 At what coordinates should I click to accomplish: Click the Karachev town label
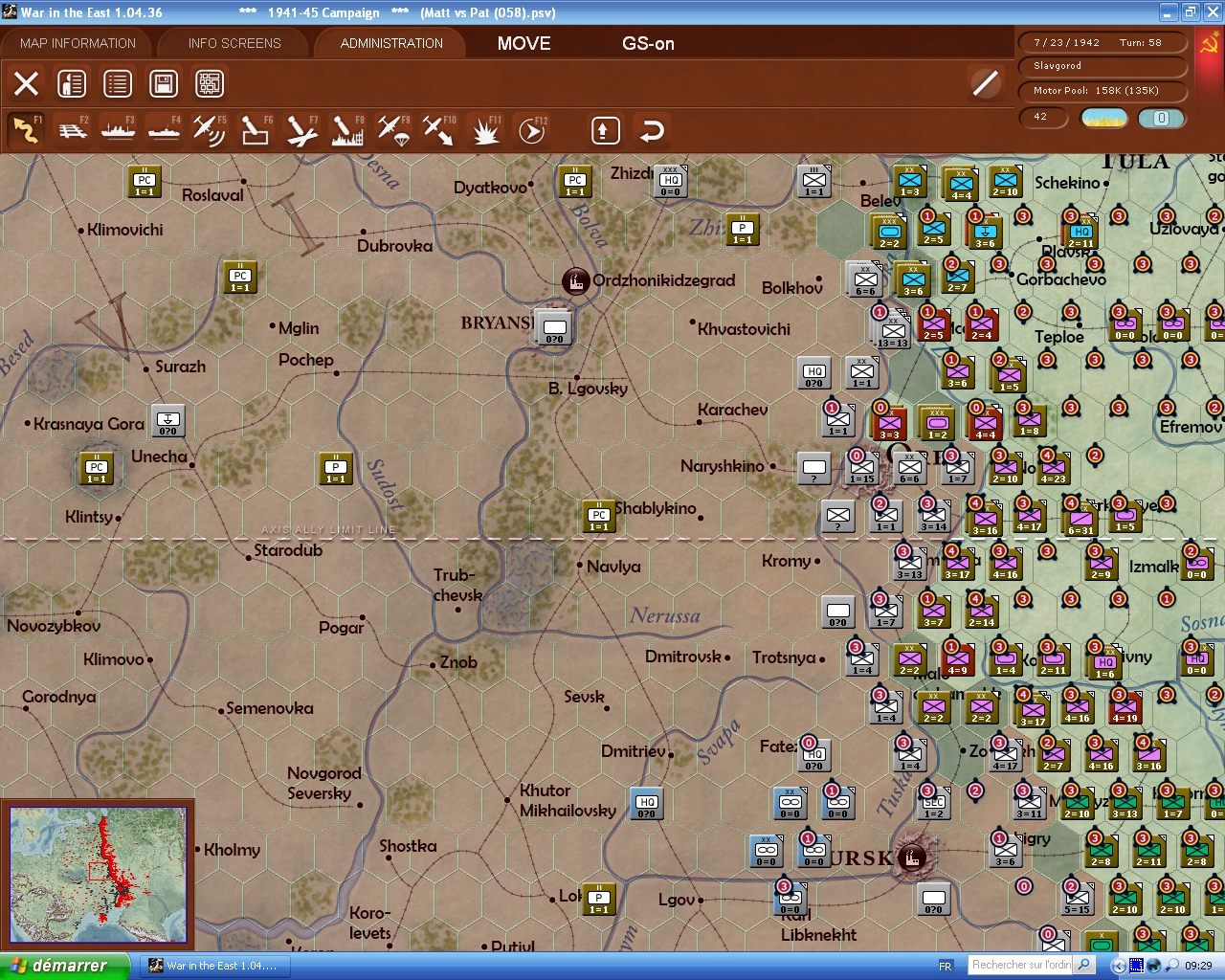(x=733, y=410)
